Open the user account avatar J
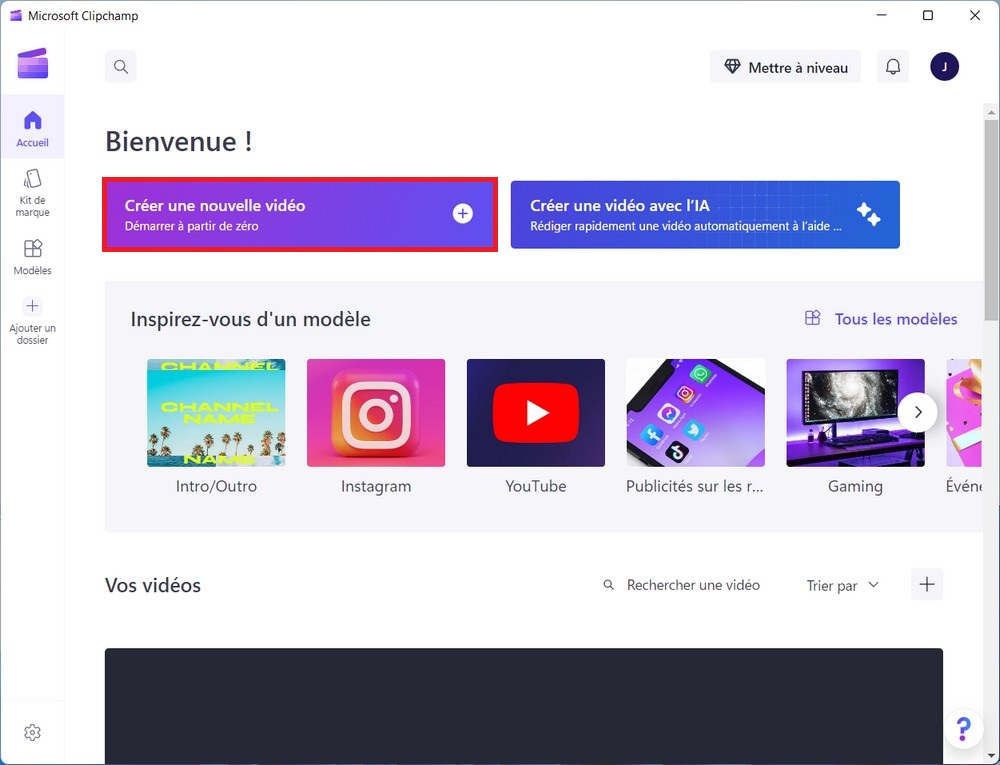1000x765 pixels. click(944, 66)
